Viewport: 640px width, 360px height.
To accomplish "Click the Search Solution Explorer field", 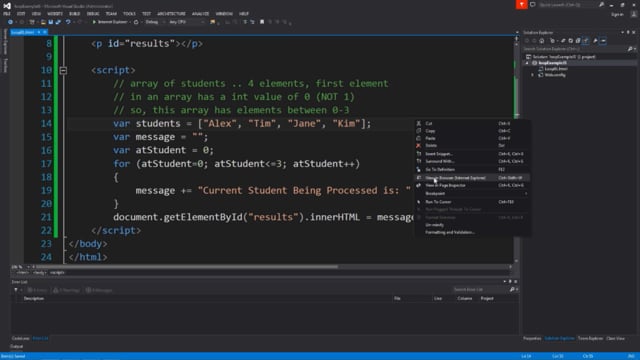I will 575,49.
